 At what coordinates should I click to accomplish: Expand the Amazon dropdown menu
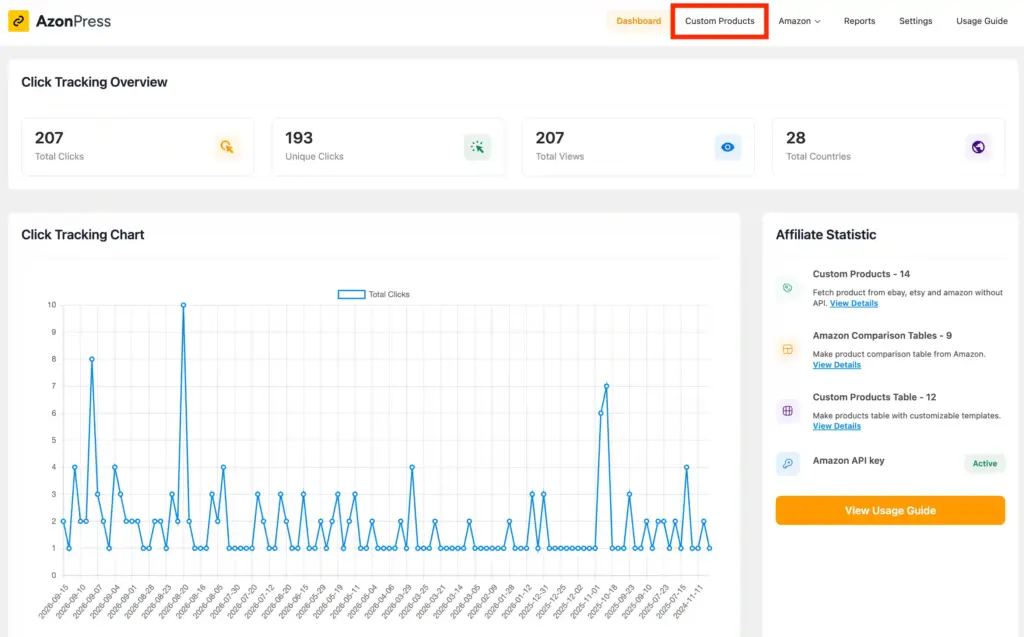[799, 21]
